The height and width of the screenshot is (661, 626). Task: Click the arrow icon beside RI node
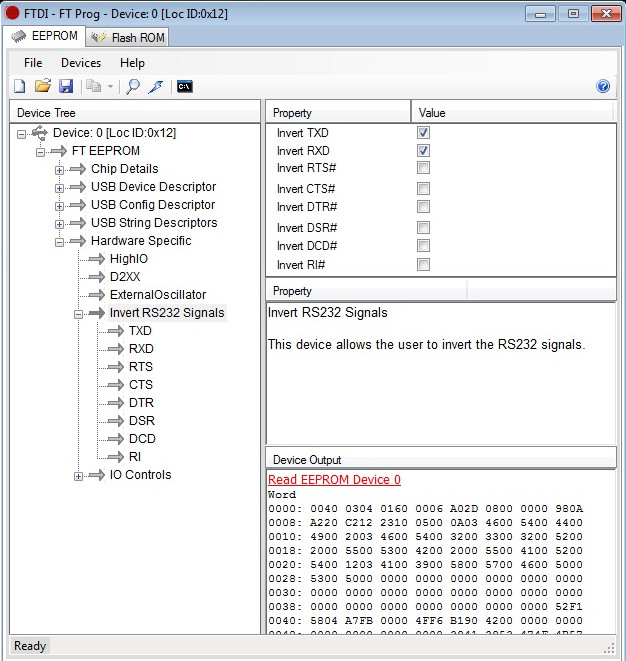tap(116, 457)
